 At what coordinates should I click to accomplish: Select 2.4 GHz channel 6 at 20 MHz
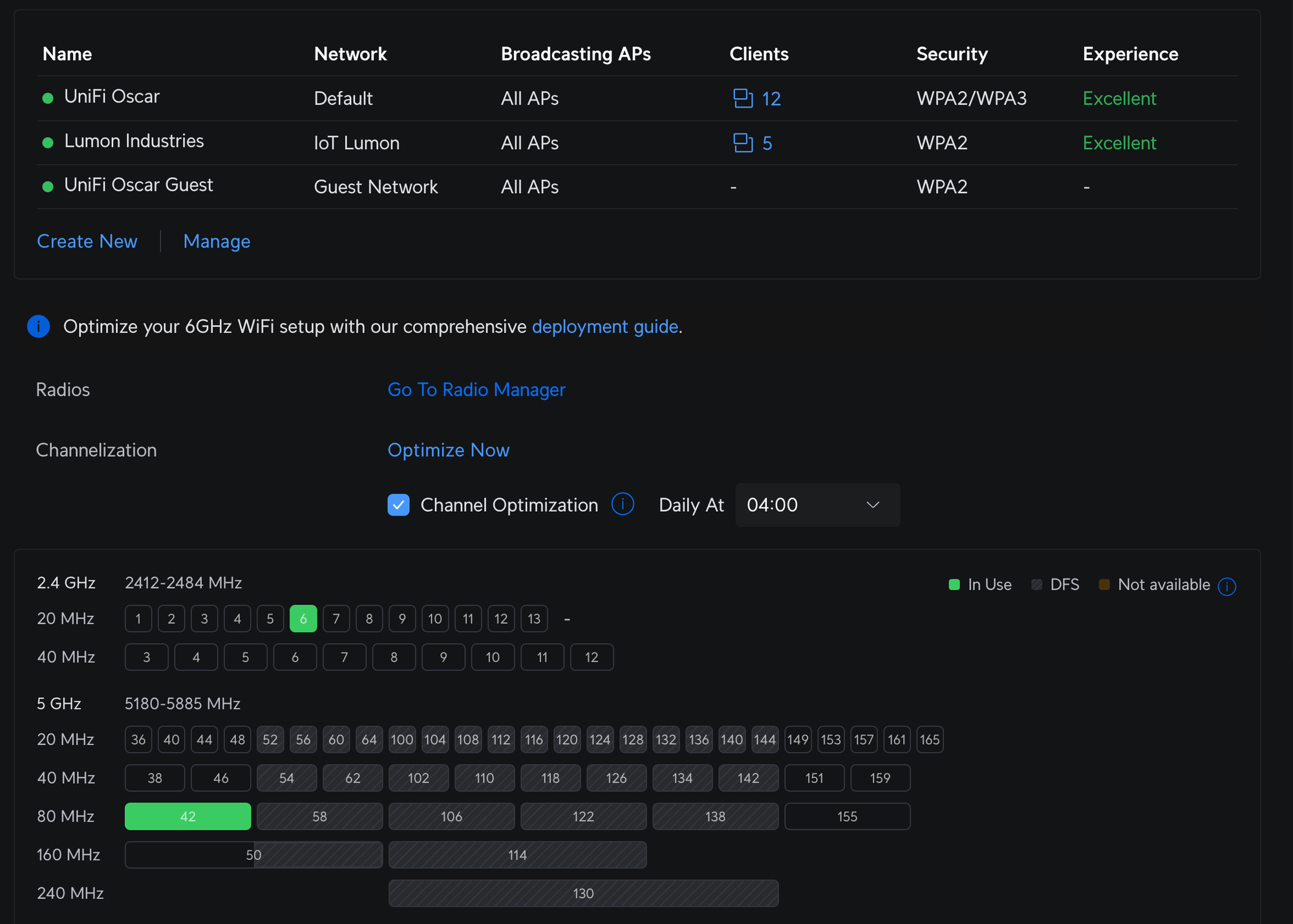[303, 619]
